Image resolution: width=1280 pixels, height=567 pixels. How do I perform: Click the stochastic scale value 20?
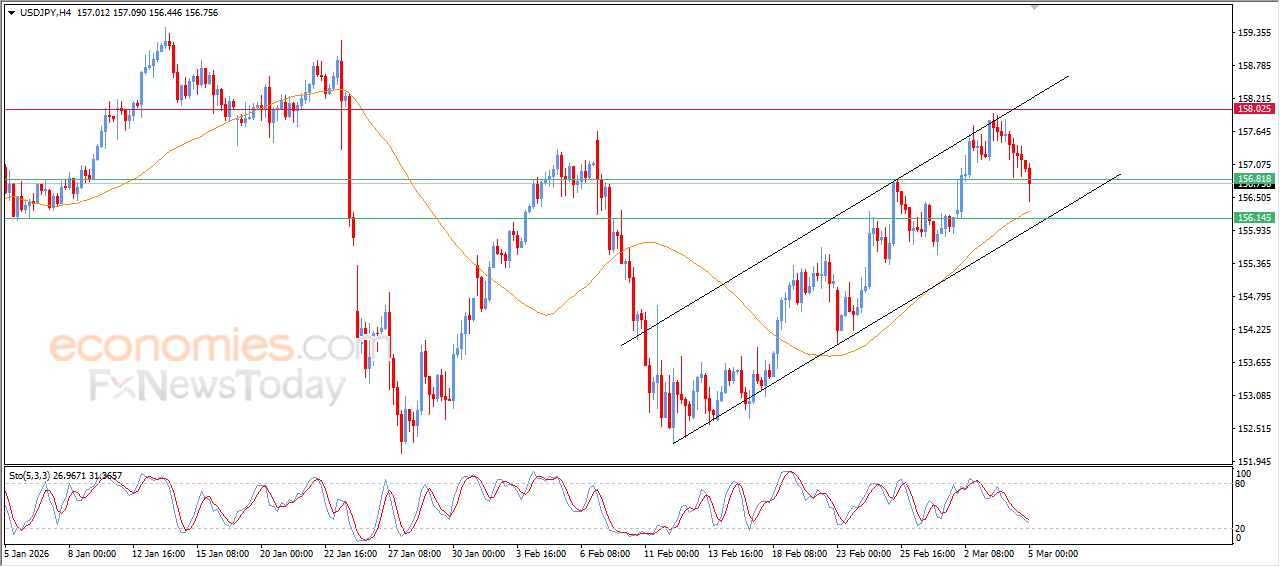point(1243,528)
